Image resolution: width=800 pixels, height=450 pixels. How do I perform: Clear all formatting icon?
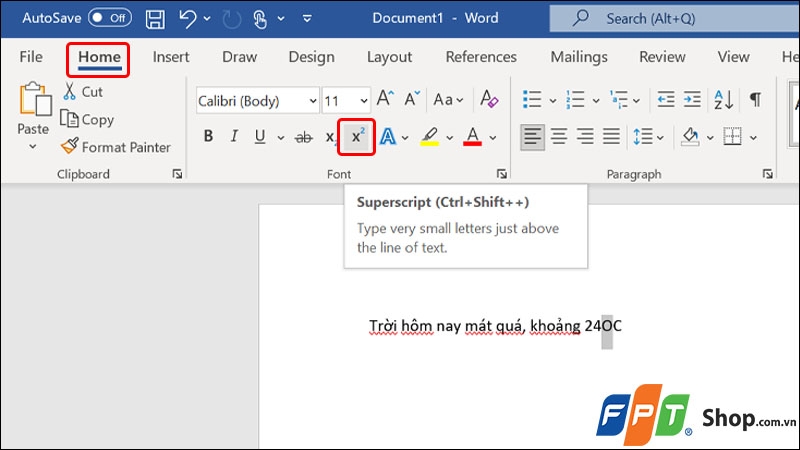click(x=489, y=98)
